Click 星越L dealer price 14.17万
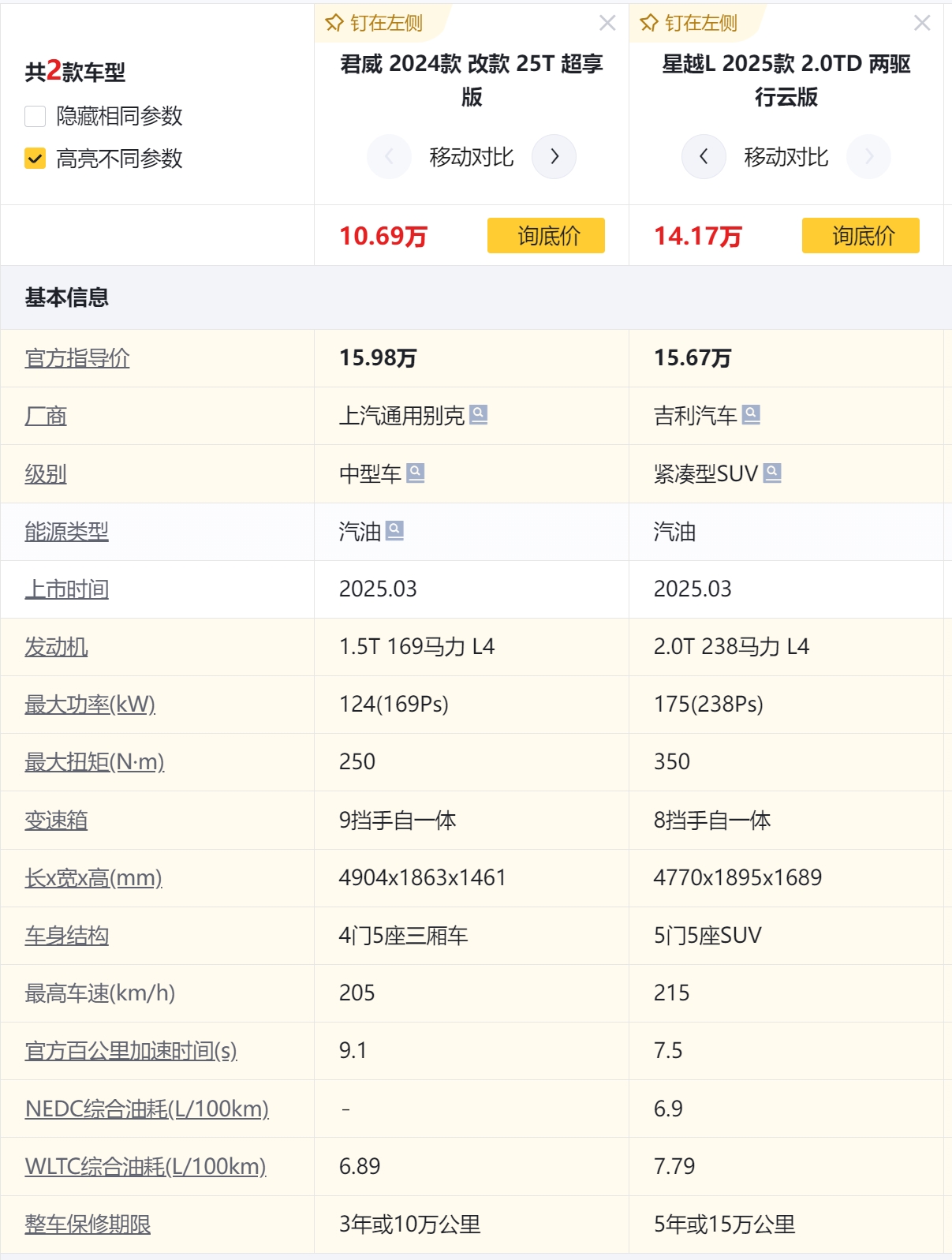952x1260 pixels. [698, 236]
